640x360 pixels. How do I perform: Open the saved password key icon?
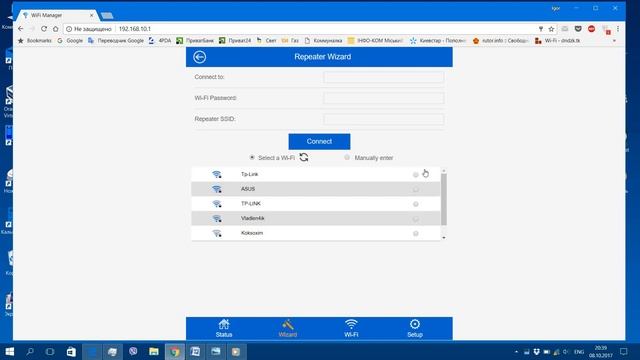pyautogui.click(x=541, y=29)
